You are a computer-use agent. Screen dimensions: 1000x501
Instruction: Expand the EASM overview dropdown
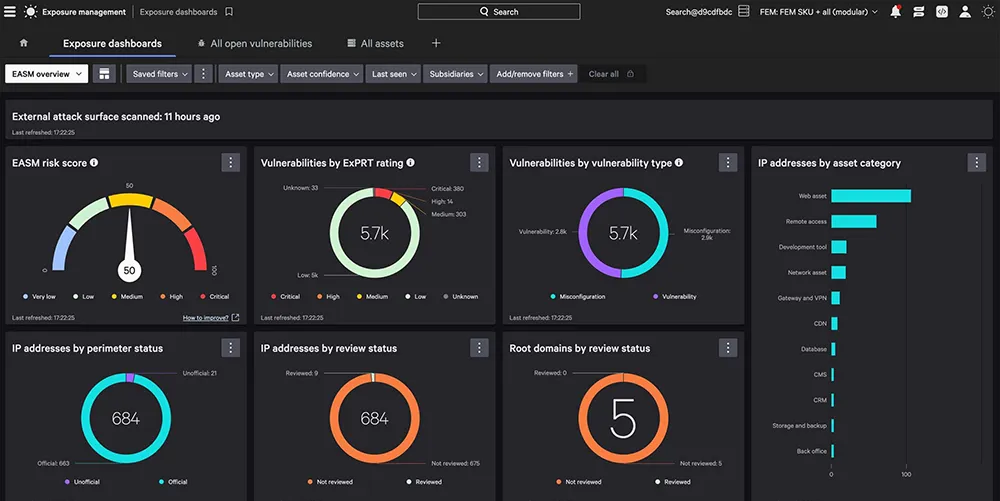point(47,74)
